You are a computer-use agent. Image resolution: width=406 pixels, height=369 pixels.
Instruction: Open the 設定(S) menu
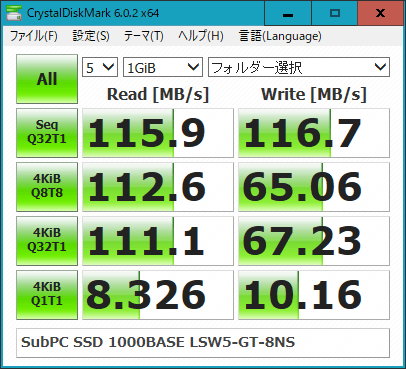pyautogui.click(x=91, y=36)
